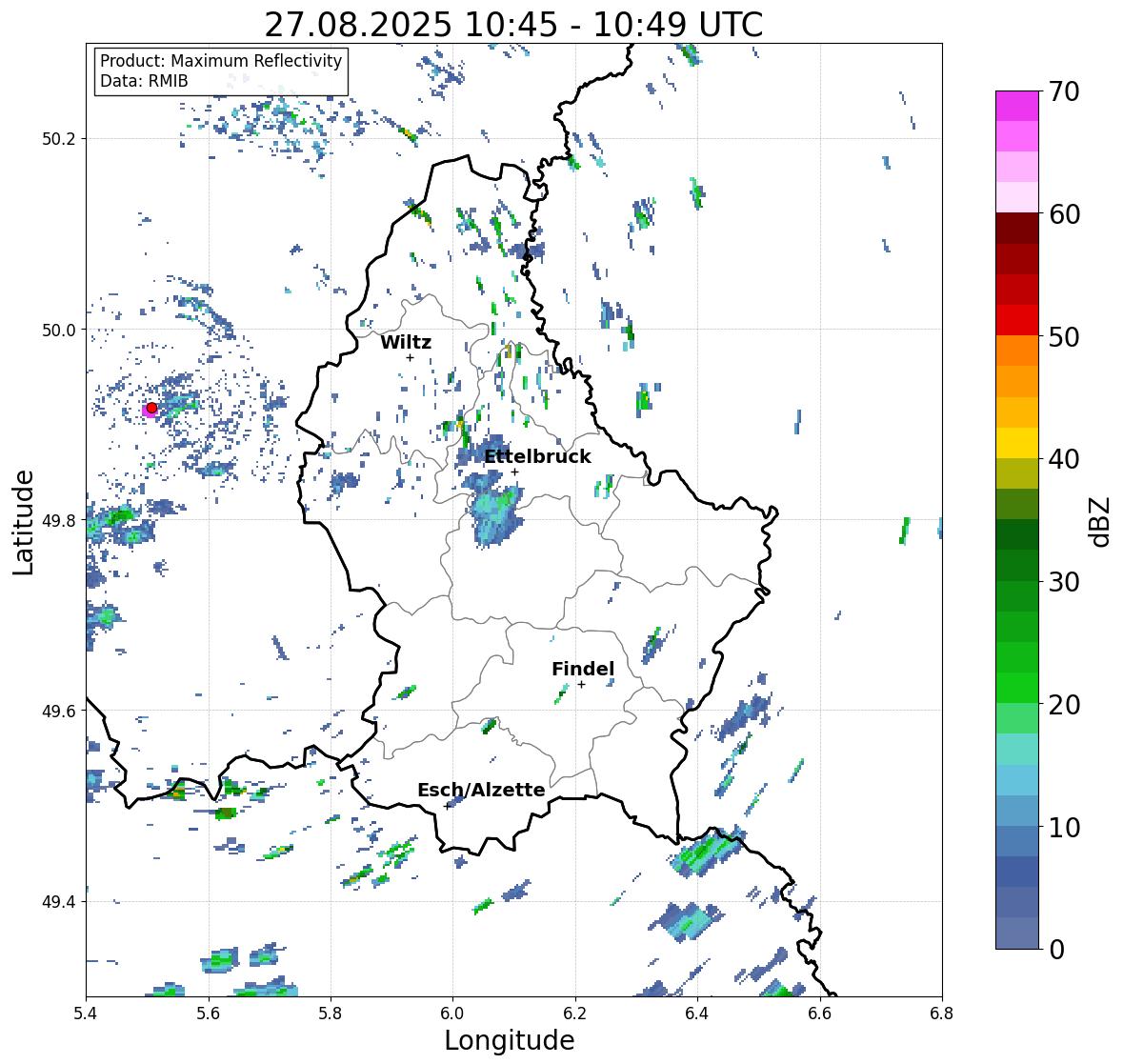Click the bright red band of the colorbar
The height and width of the screenshot is (1064, 1123).
coord(1017,320)
